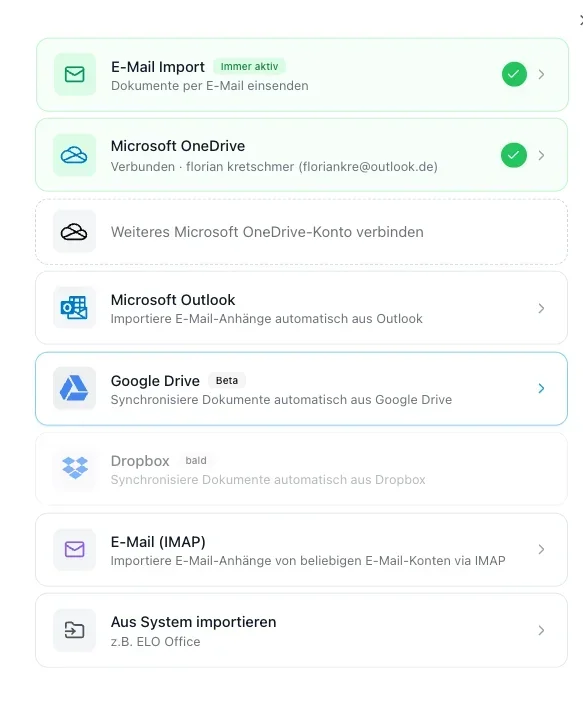Click the Google Drive title text
The image size is (583, 728).
155,381
